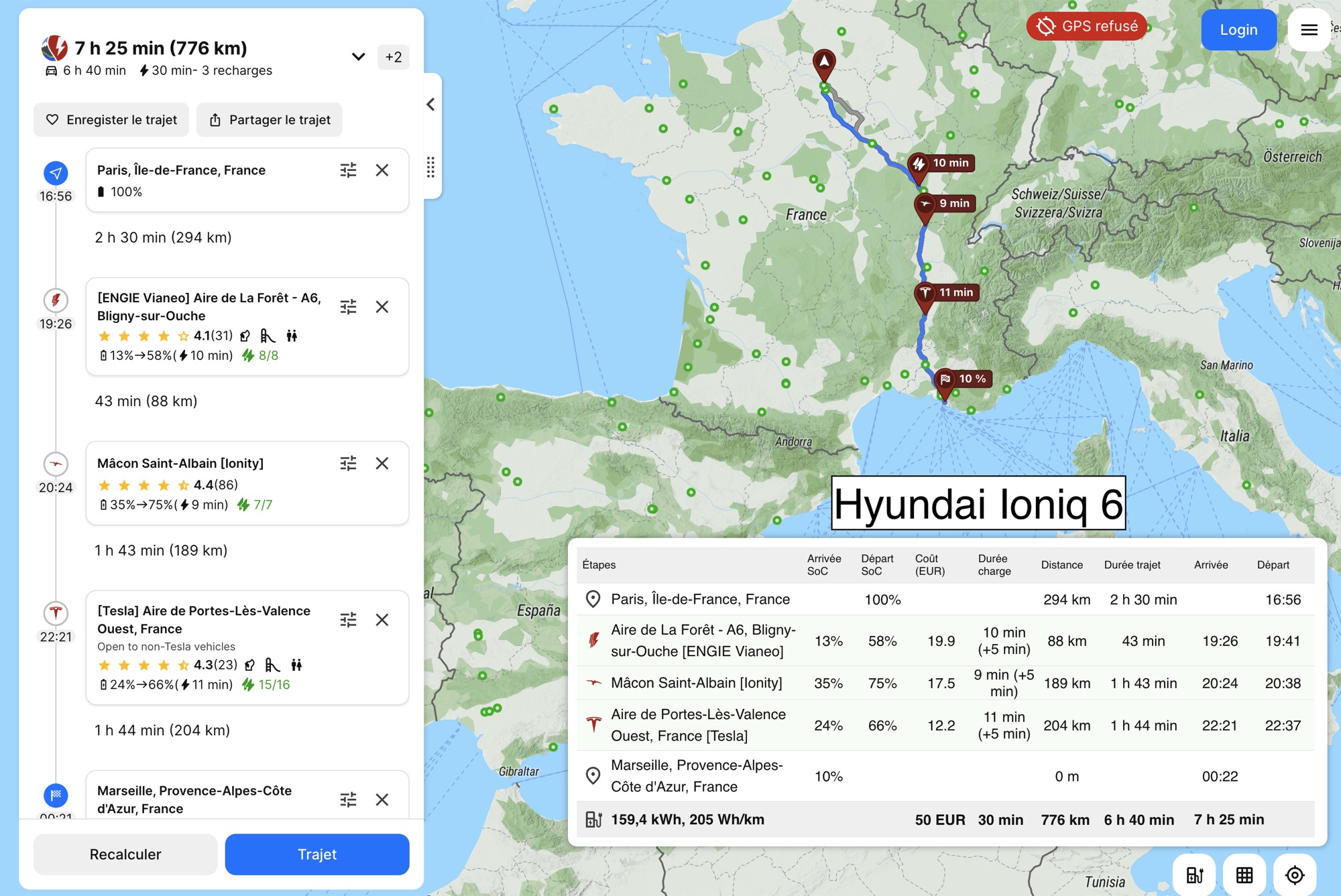
Task: Click the Paris start location icon in timeline
Action: coord(56,173)
